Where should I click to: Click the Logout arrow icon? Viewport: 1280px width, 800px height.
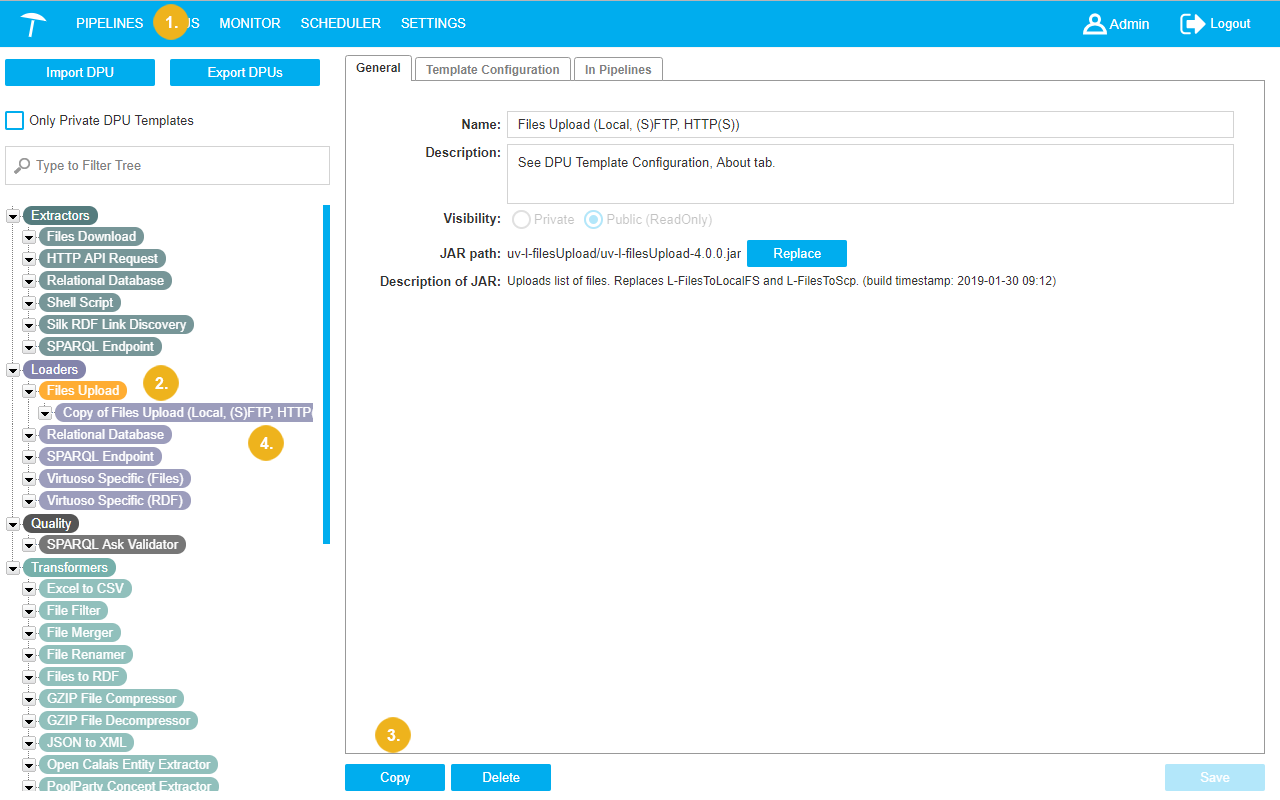click(1192, 24)
